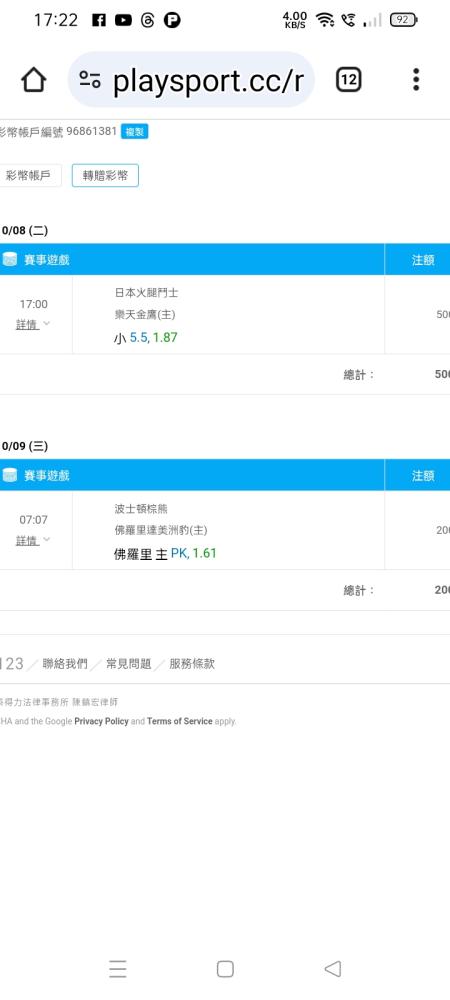
Task: Open the tab switcher showing 12 tabs
Action: [x=348, y=80]
